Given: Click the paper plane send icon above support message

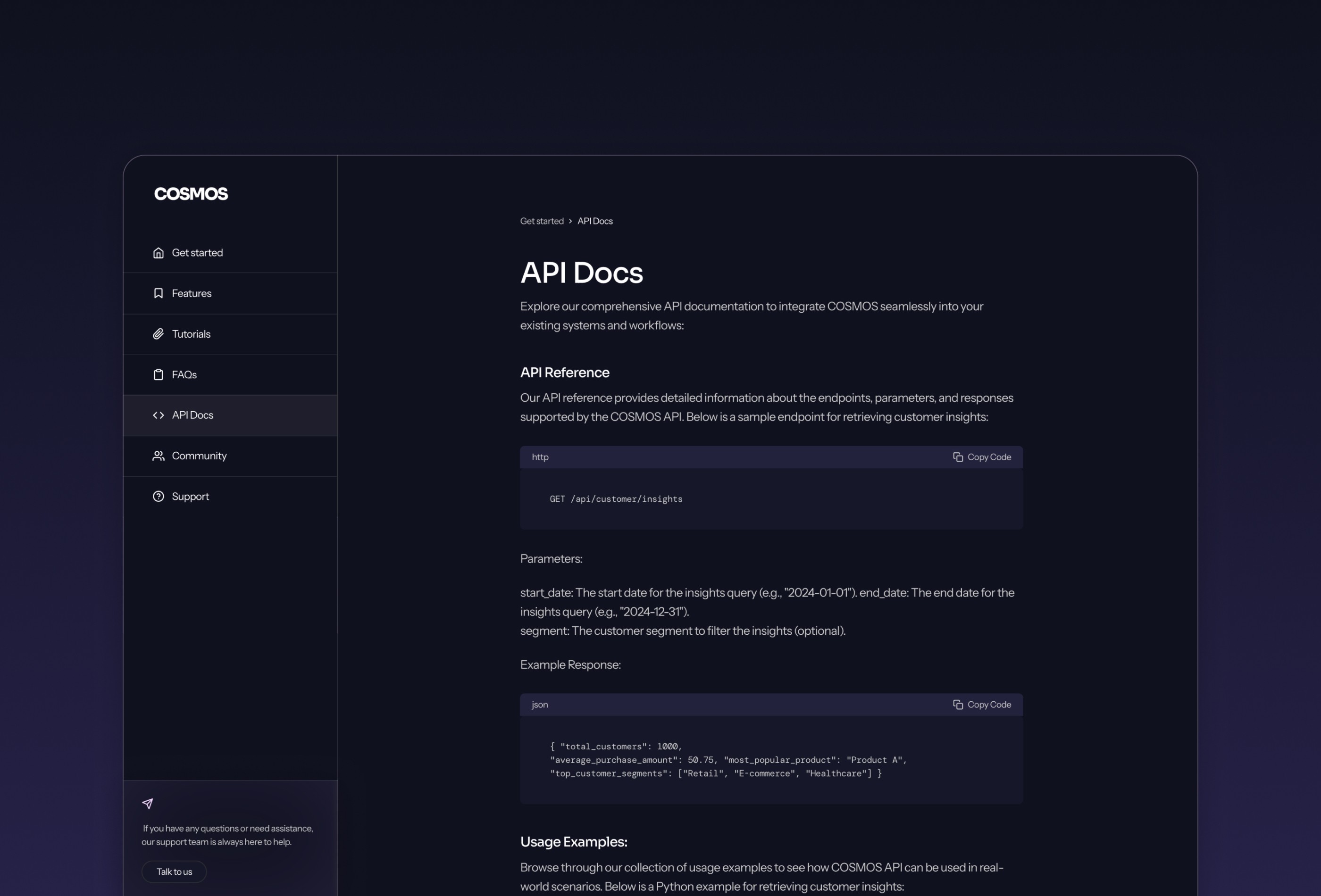Looking at the screenshot, I should click(148, 804).
